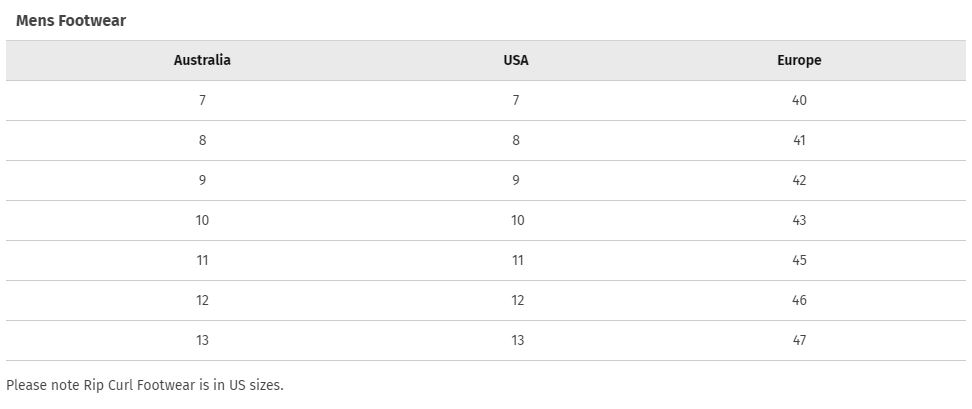Select the Australia column header

[x=202, y=60]
